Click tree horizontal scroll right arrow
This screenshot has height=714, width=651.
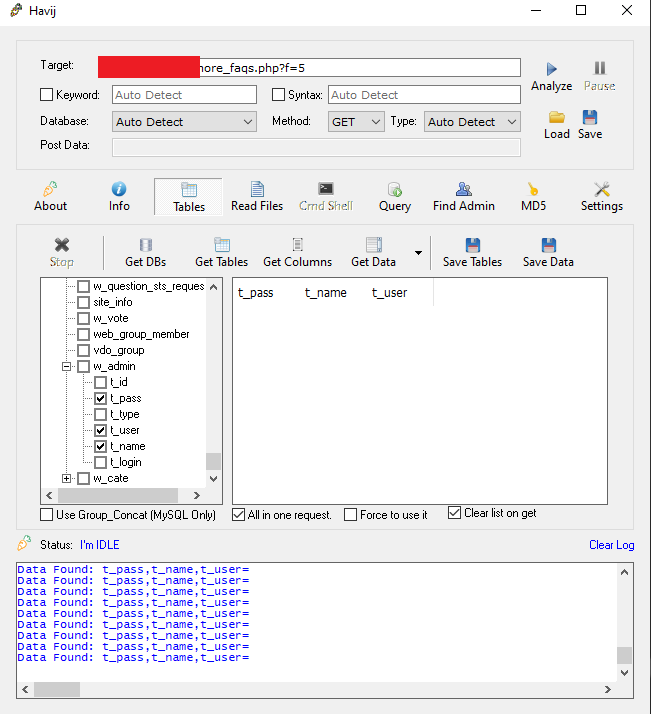tap(196, 495)
